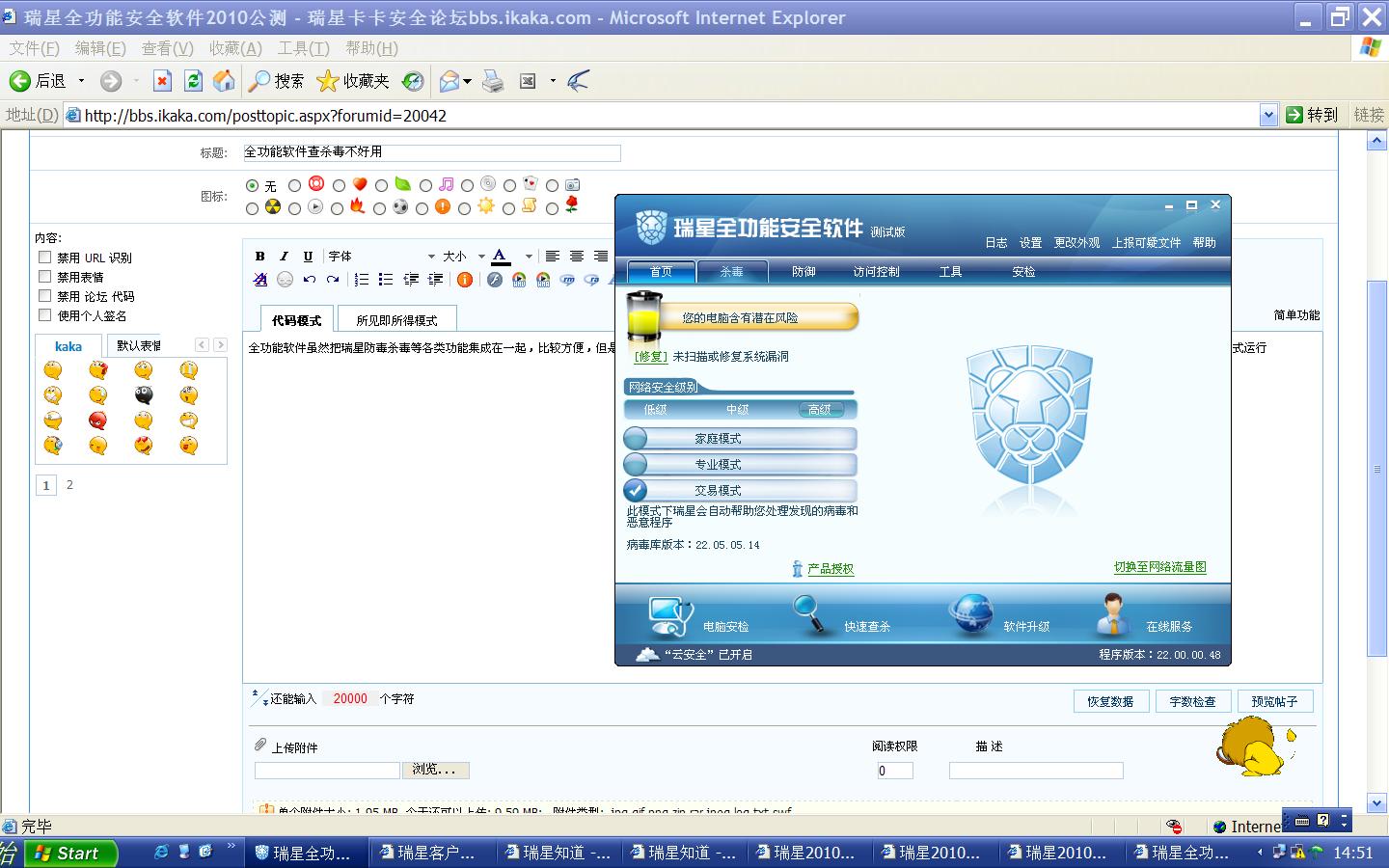Select the soccer ball topic icon radio
Image resolution: width=1389 pixels, height=868 pixels.
[x=380, y=208]
